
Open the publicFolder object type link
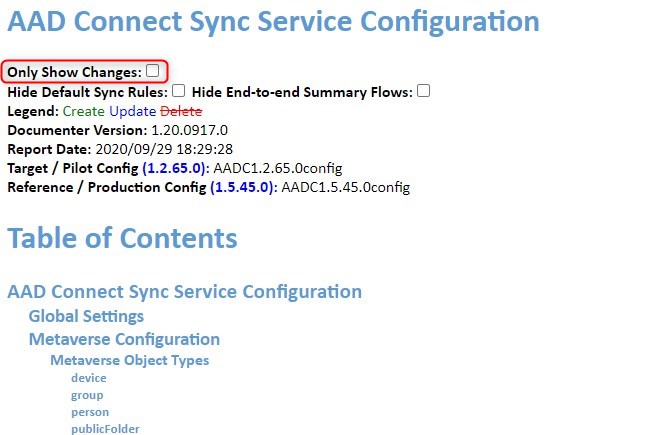[x=106, y=429]
